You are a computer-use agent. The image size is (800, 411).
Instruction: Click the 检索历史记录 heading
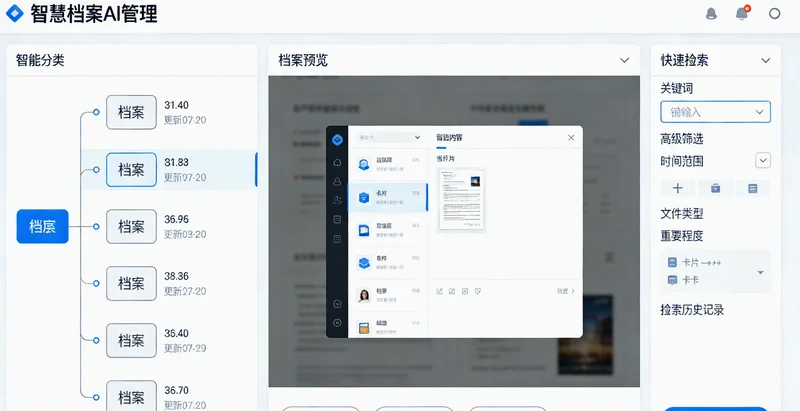tap(692, 310)
